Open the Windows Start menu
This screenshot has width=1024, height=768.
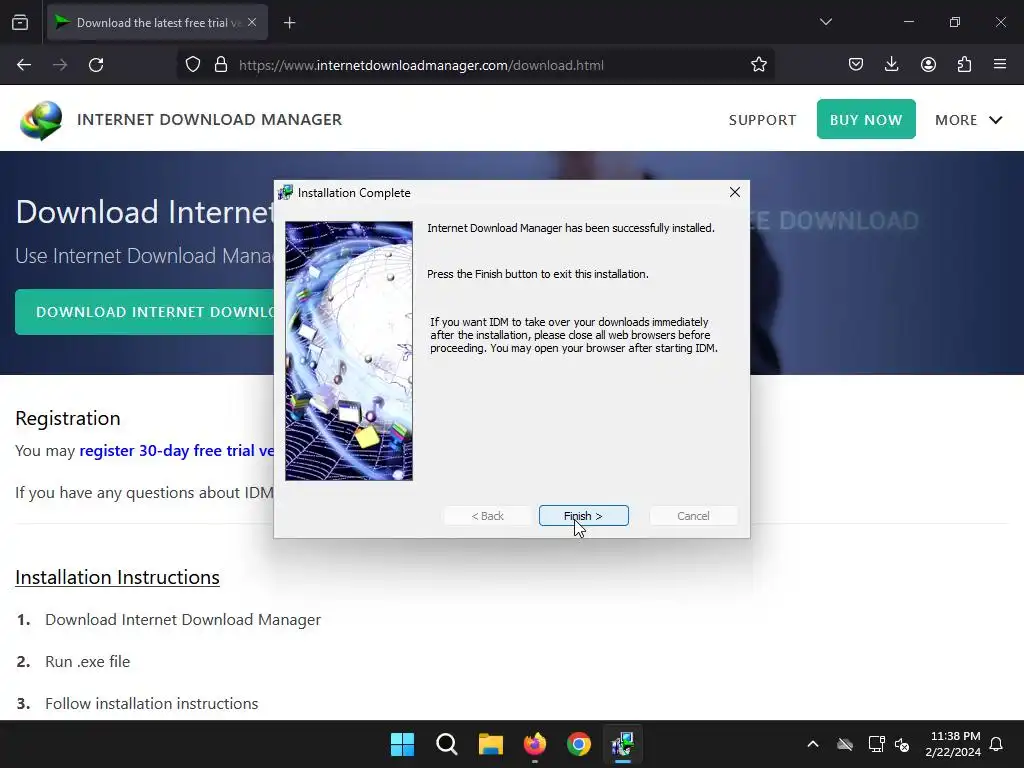click(x=402, y=744)
